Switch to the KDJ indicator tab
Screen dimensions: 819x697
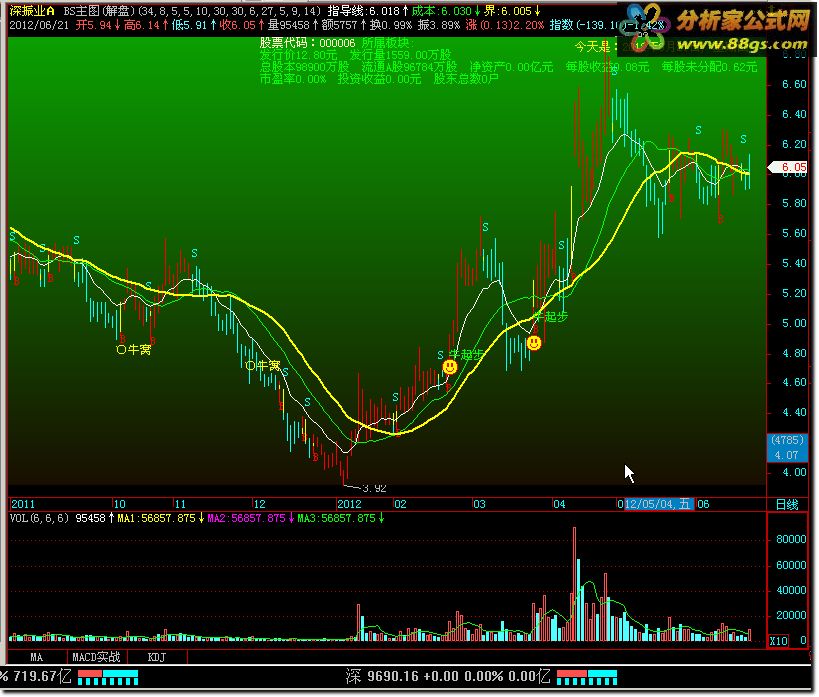157,657
